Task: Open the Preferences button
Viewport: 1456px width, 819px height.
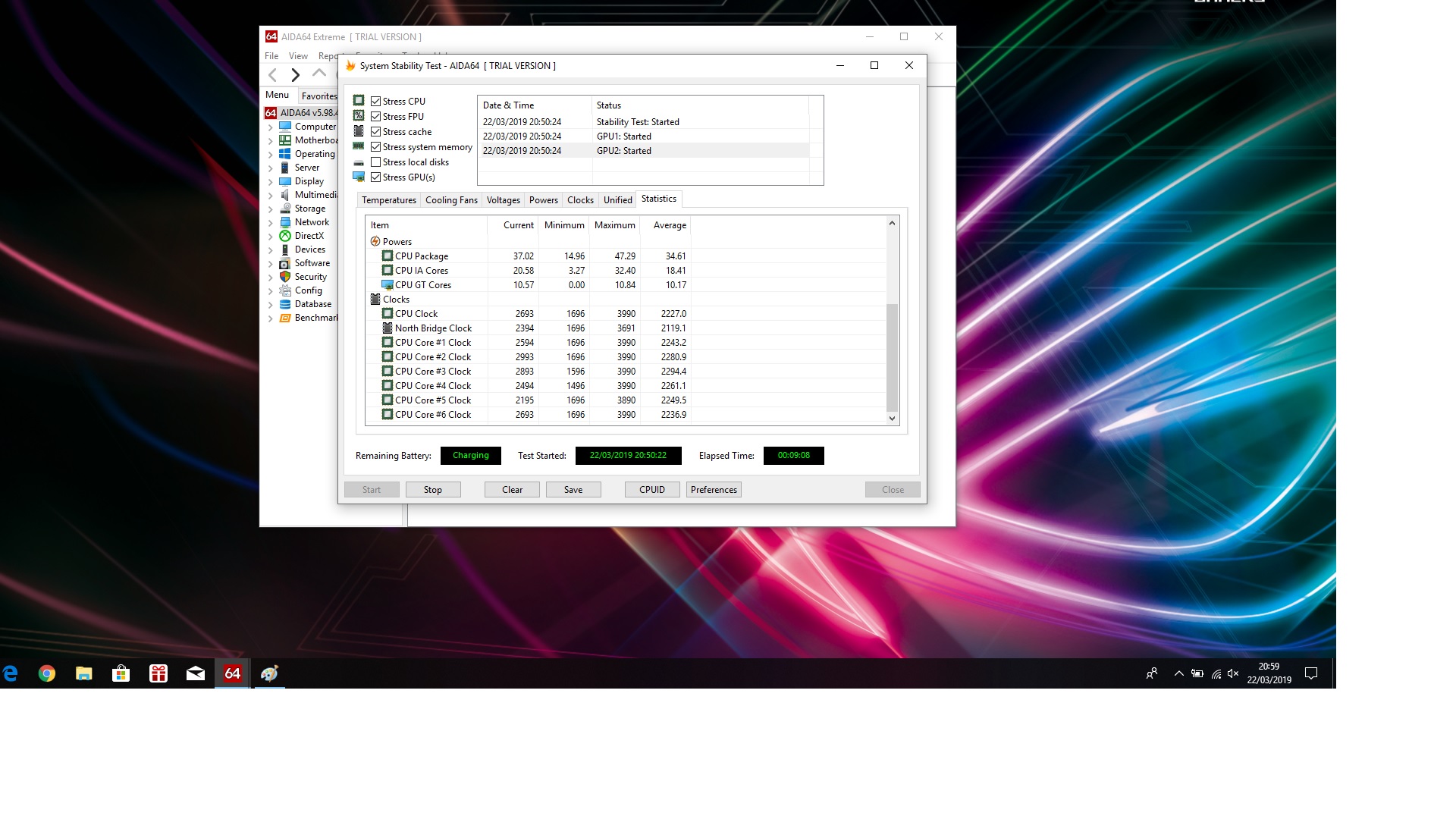Action: (x=714, y=490)
